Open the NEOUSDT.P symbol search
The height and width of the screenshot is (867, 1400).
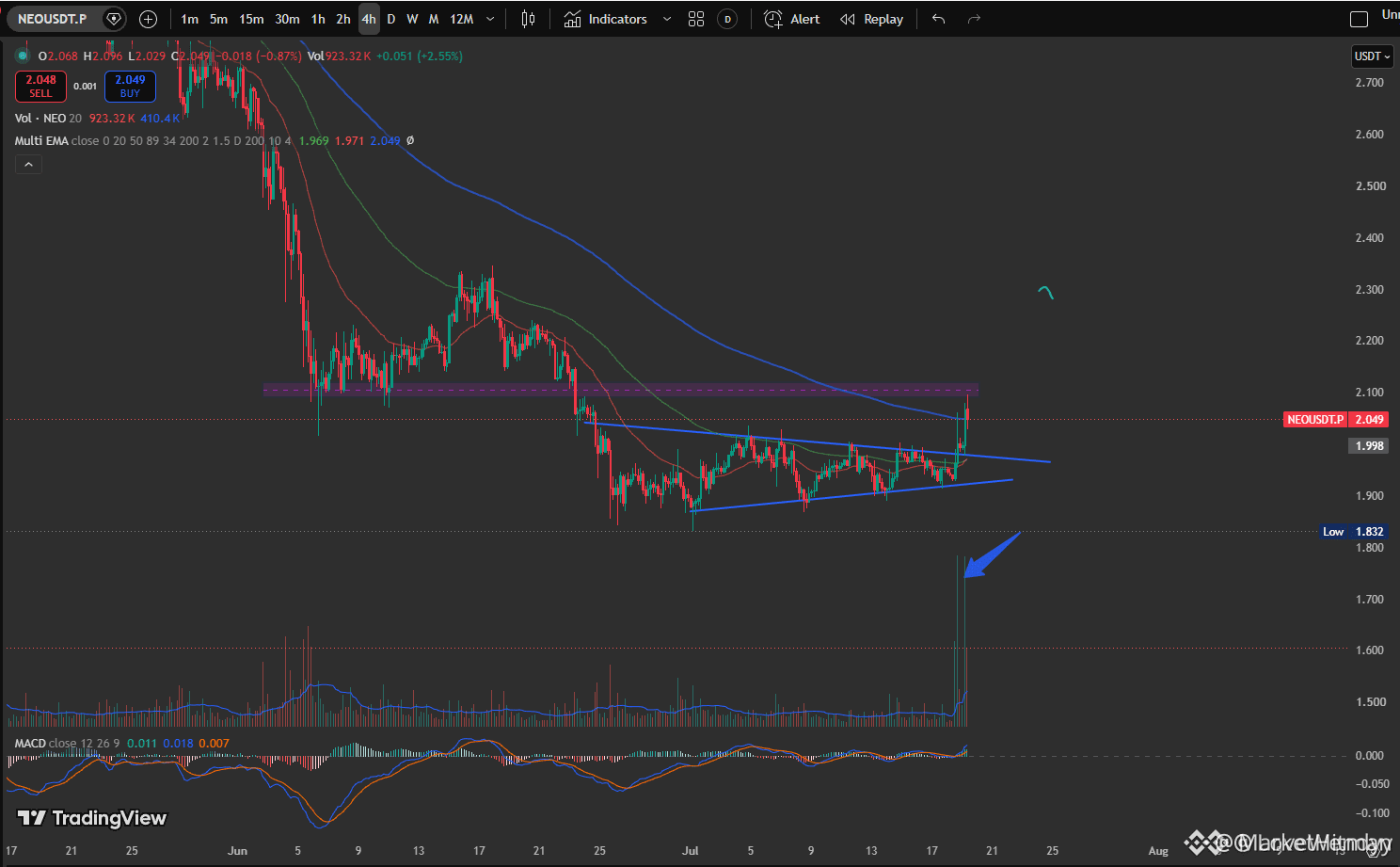click(52, 19)
